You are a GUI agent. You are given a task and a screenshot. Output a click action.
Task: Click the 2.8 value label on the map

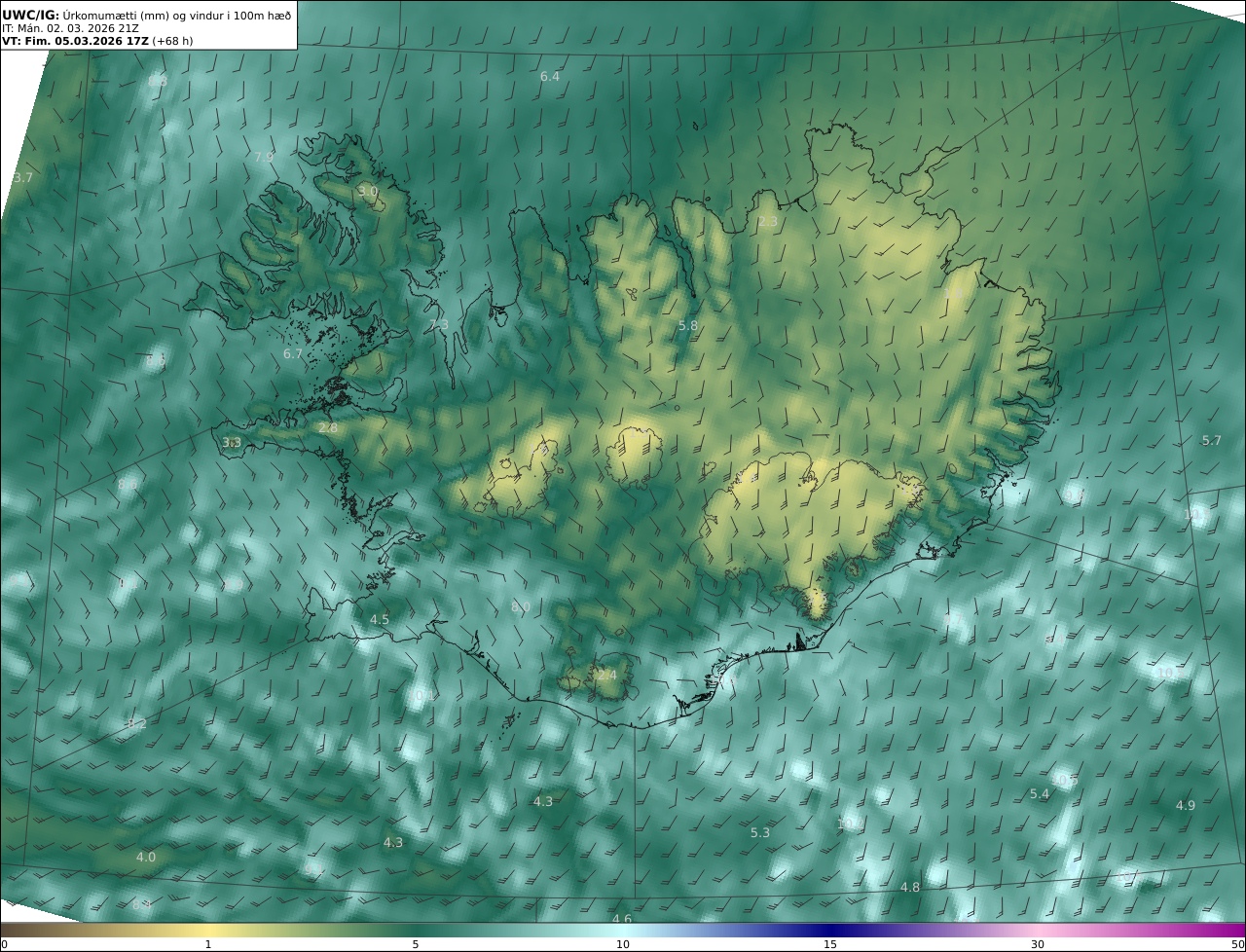[x=328, y=428]
